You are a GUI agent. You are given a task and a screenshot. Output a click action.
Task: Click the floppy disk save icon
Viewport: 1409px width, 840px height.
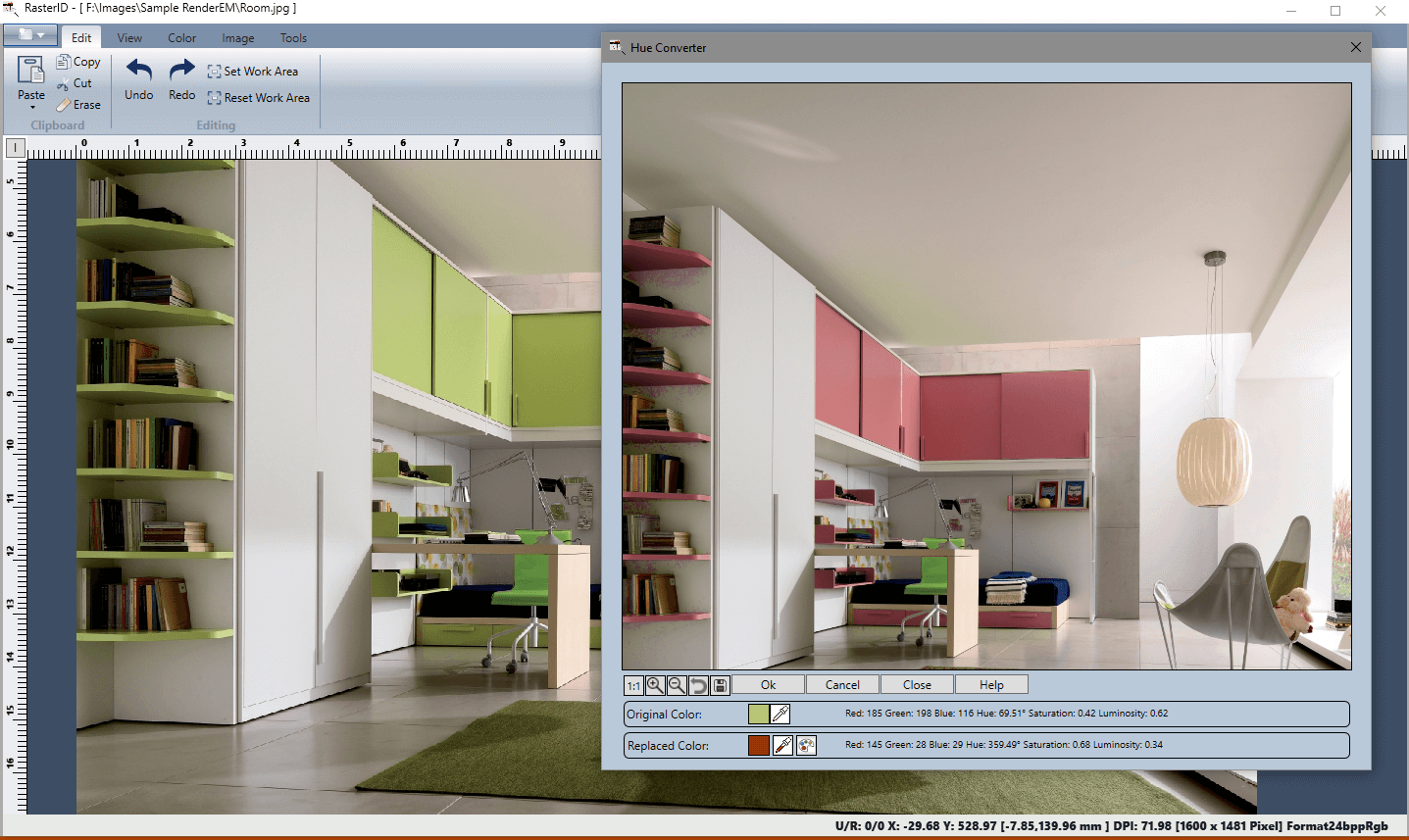click(x=720, y=686)
